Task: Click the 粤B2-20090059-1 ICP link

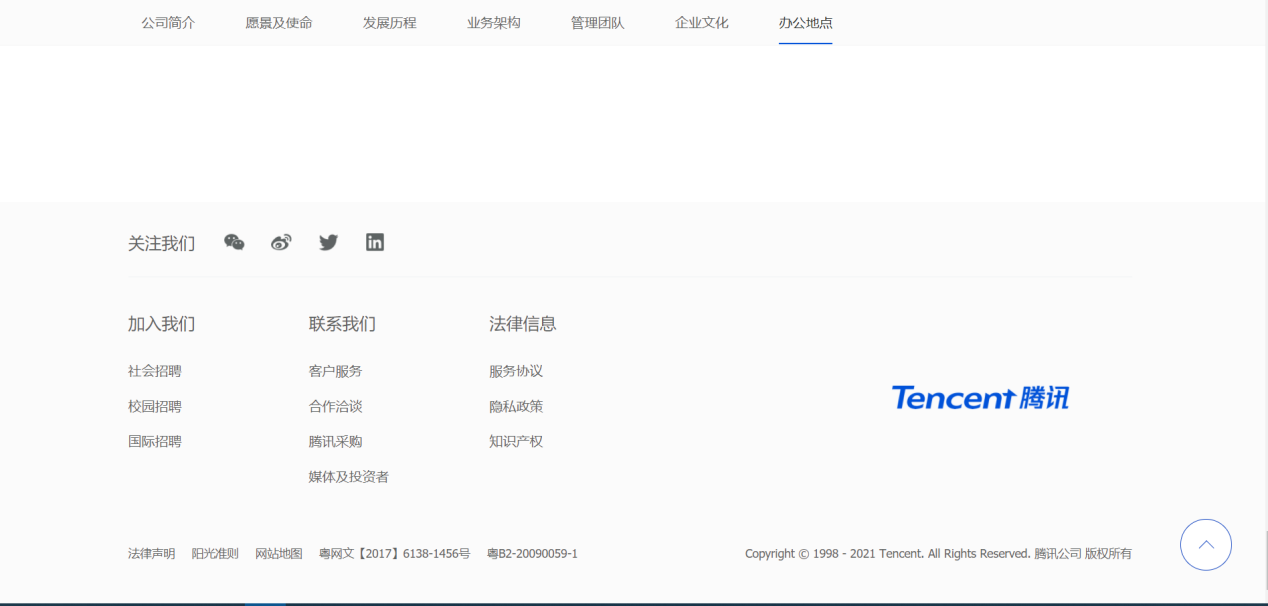Action: (532, 553)
